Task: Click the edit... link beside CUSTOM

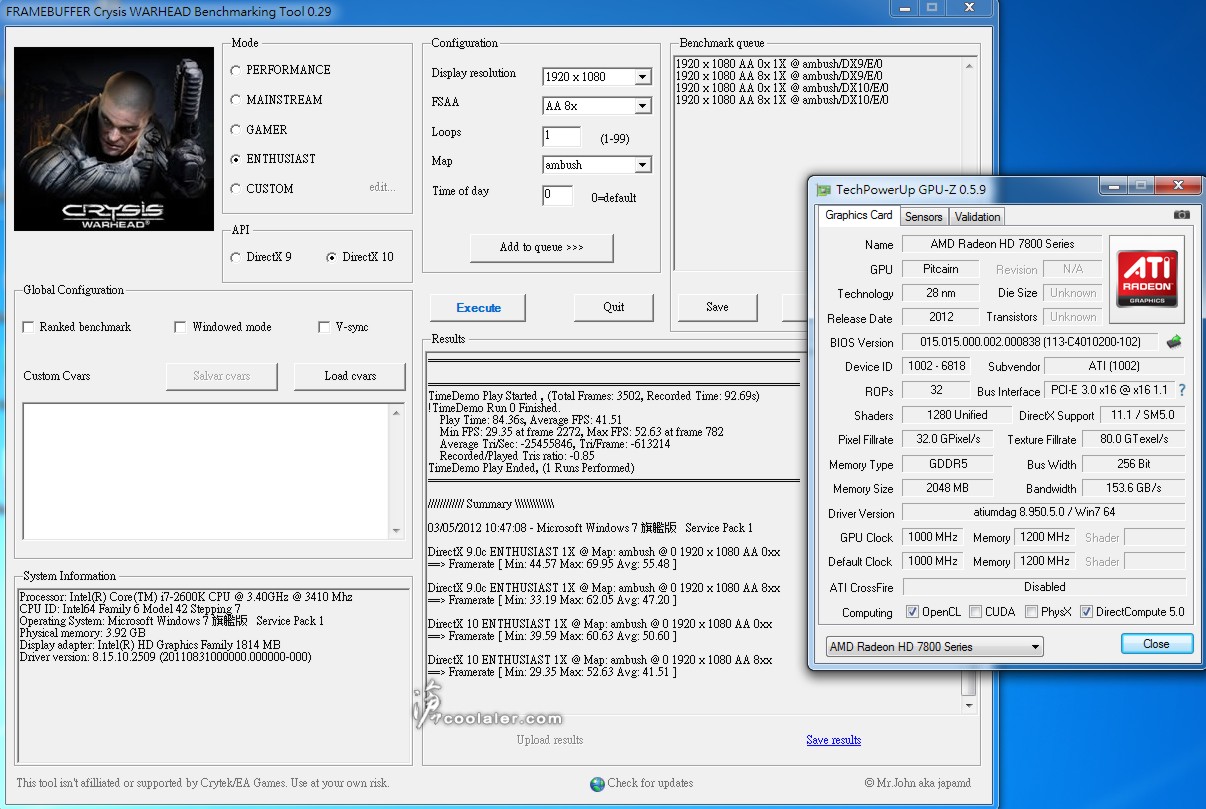Action: [383, 188]
